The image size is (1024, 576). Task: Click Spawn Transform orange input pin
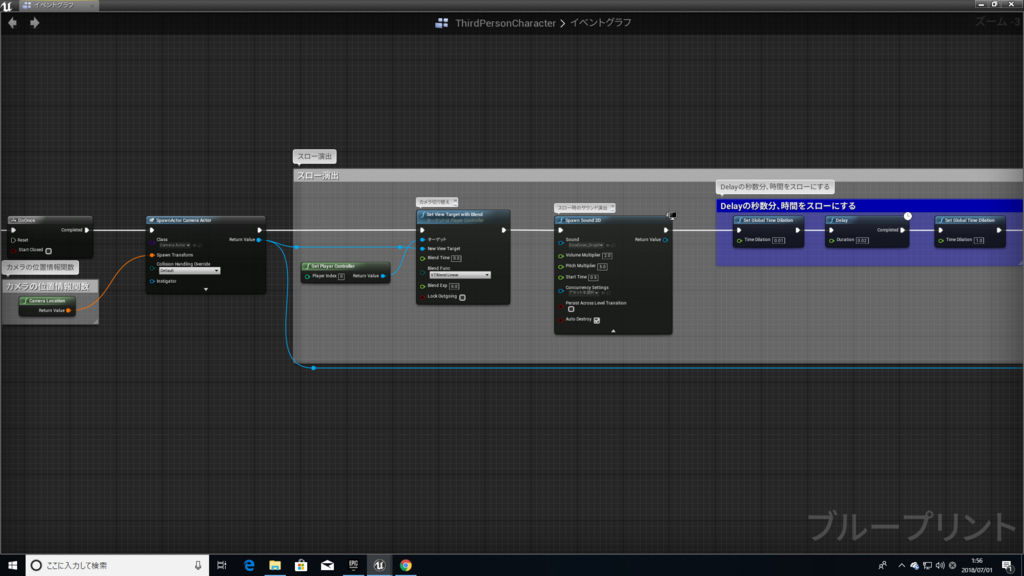[152, 255]
